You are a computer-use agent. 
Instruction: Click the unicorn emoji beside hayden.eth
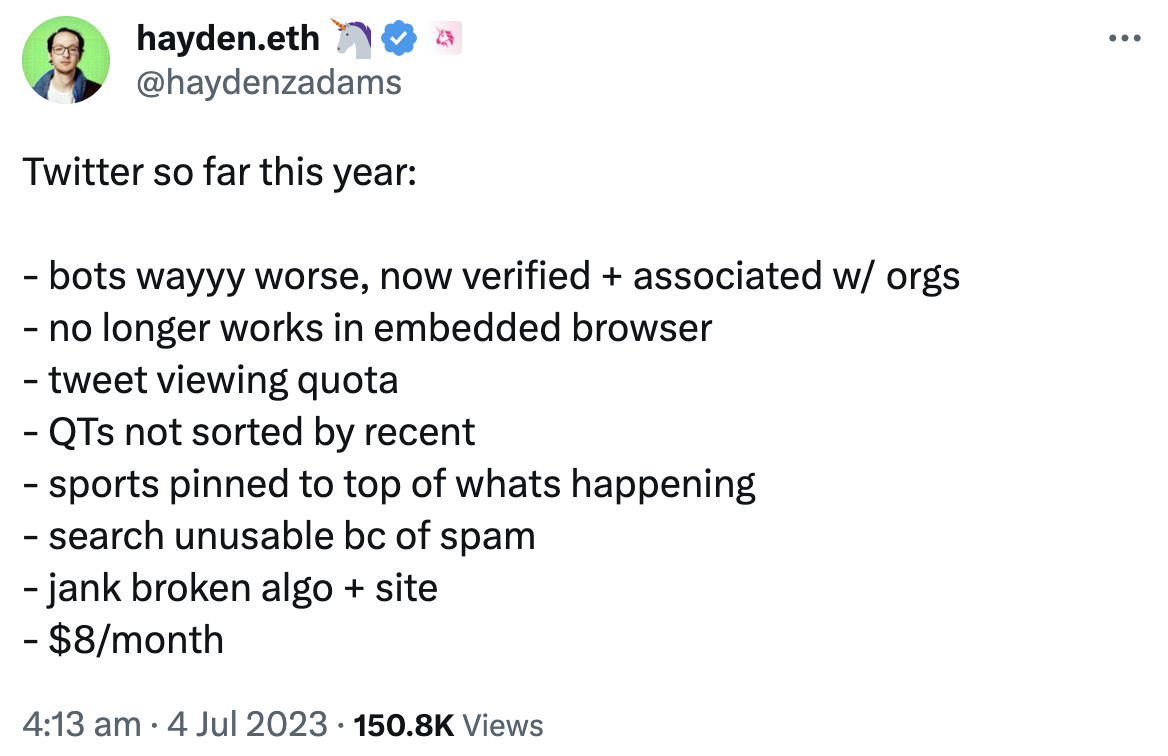pyautogui.click(x=349, y=36)
